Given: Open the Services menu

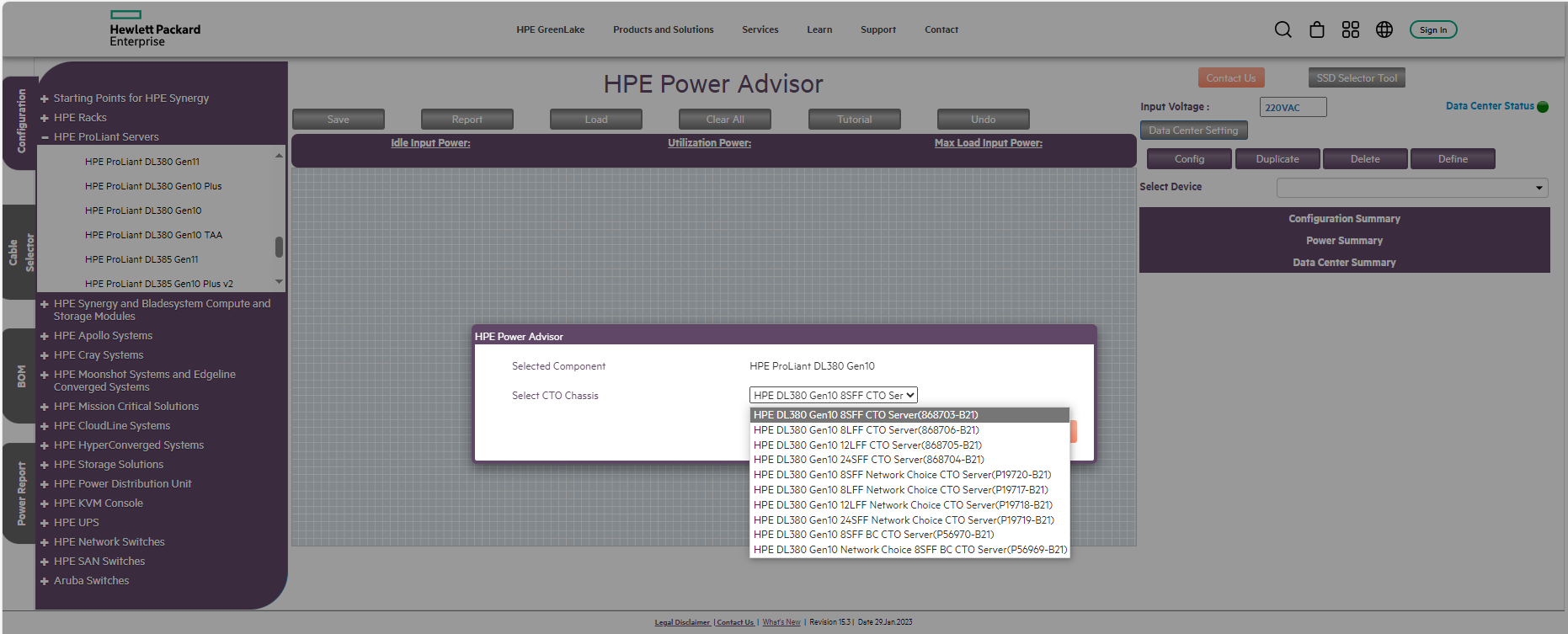Looking at the screenshot, I should tap(760, 29).
